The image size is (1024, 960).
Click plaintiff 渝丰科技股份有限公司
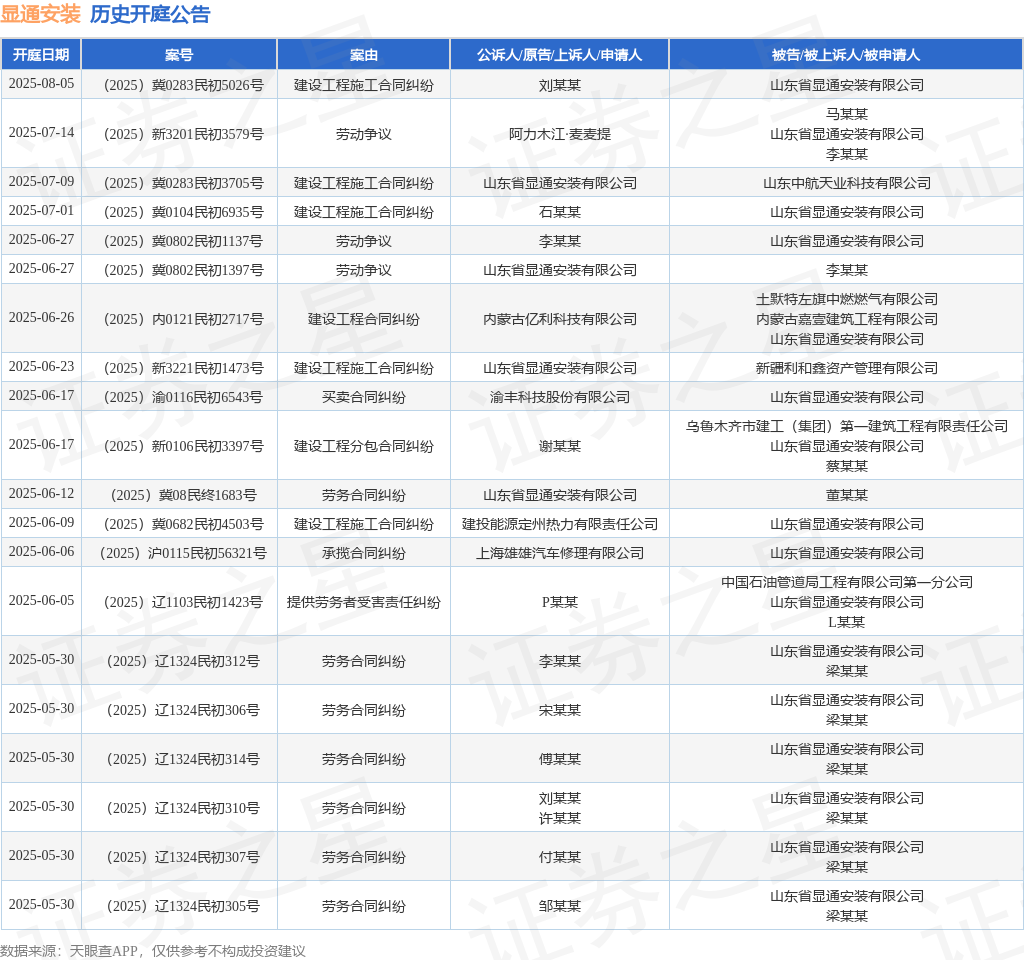pos(560,397)
